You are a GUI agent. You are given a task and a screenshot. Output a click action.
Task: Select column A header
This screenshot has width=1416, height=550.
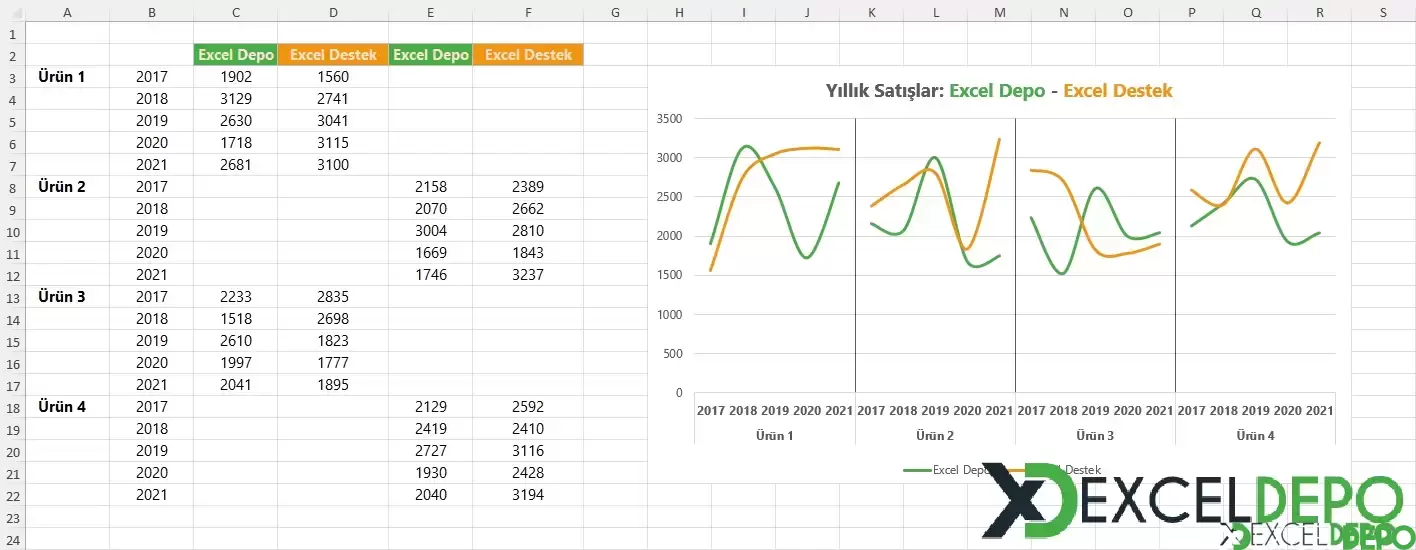[x=67, y=11]
